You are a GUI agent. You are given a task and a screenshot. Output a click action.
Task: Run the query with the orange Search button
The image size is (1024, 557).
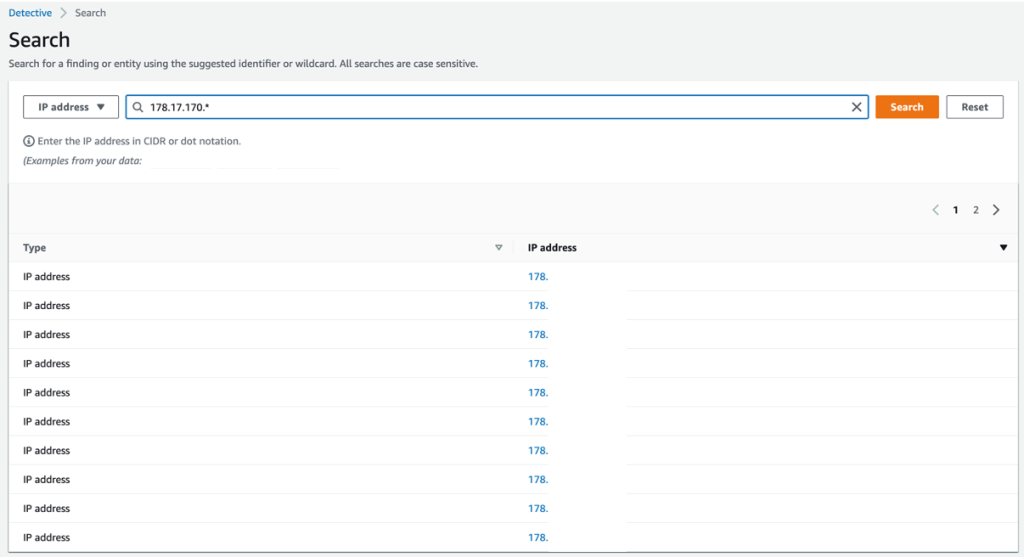906,107
